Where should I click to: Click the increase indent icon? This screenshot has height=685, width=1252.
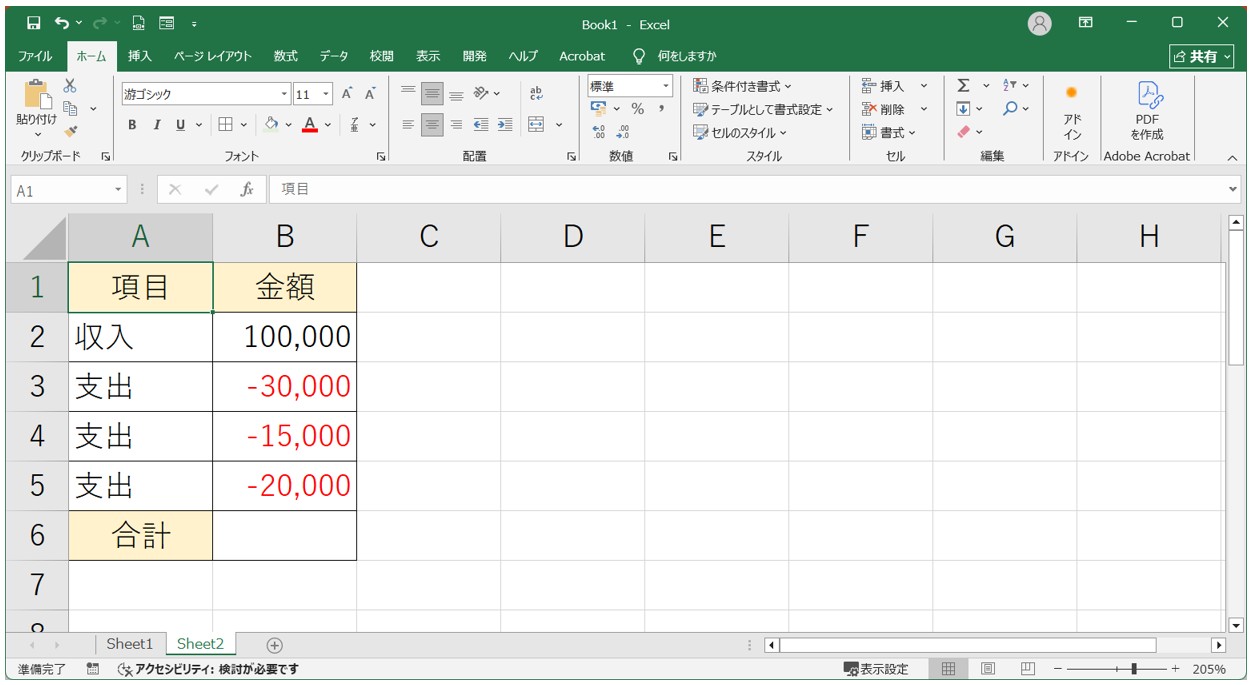pos(505,125)
